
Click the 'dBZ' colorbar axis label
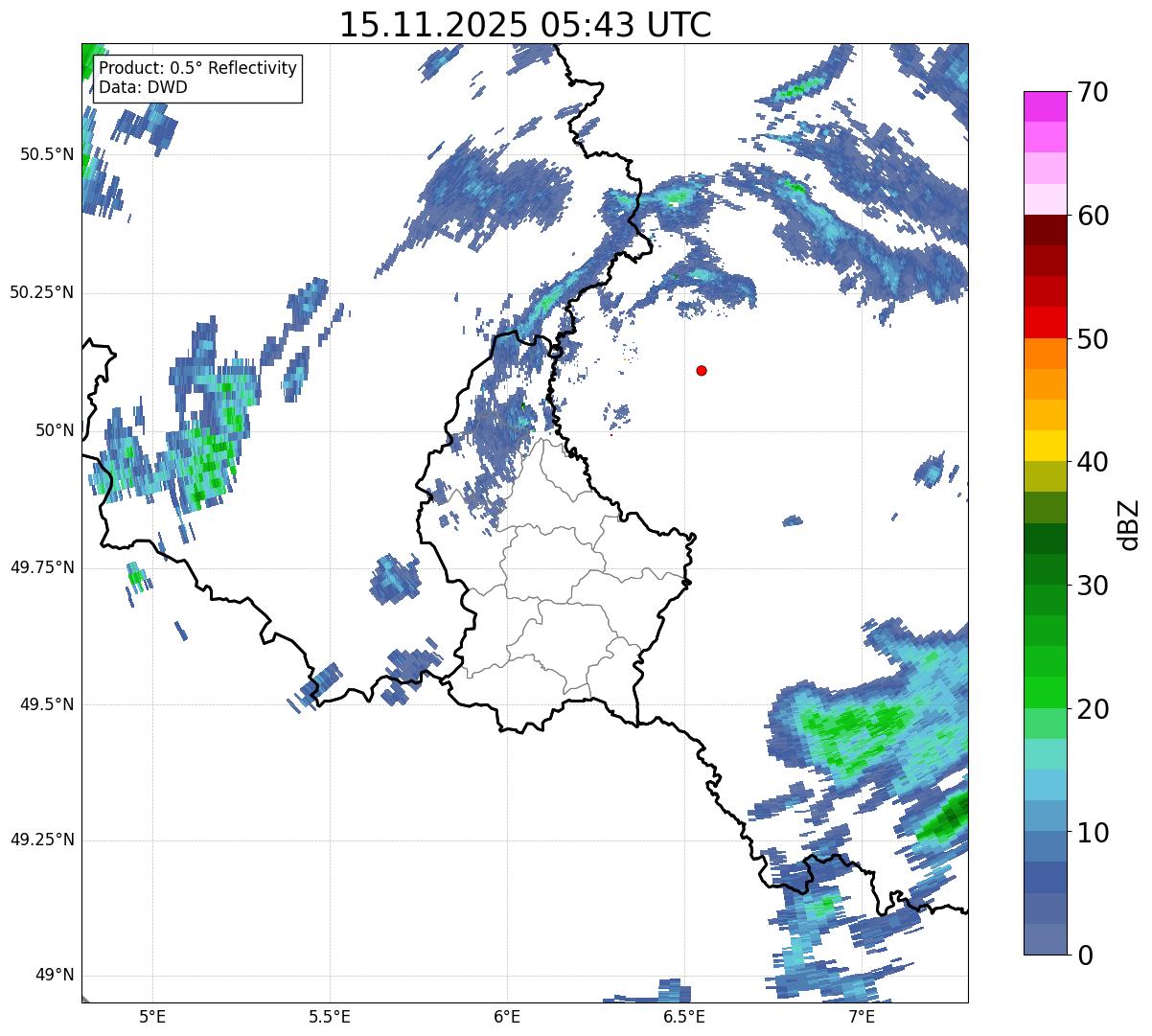tap(1129, 524)
